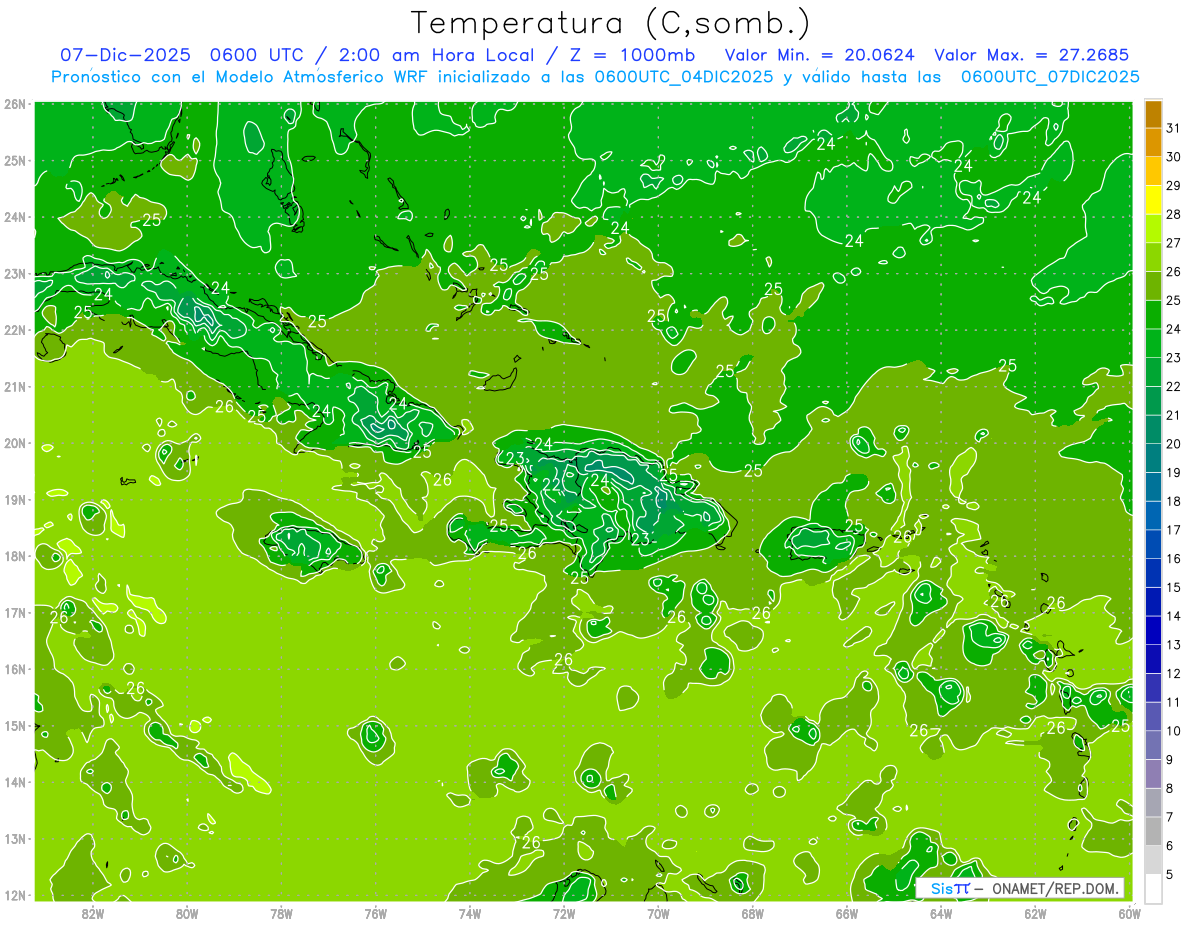
Task: Click the color bar label '20'
Action: click(1173, 444)
